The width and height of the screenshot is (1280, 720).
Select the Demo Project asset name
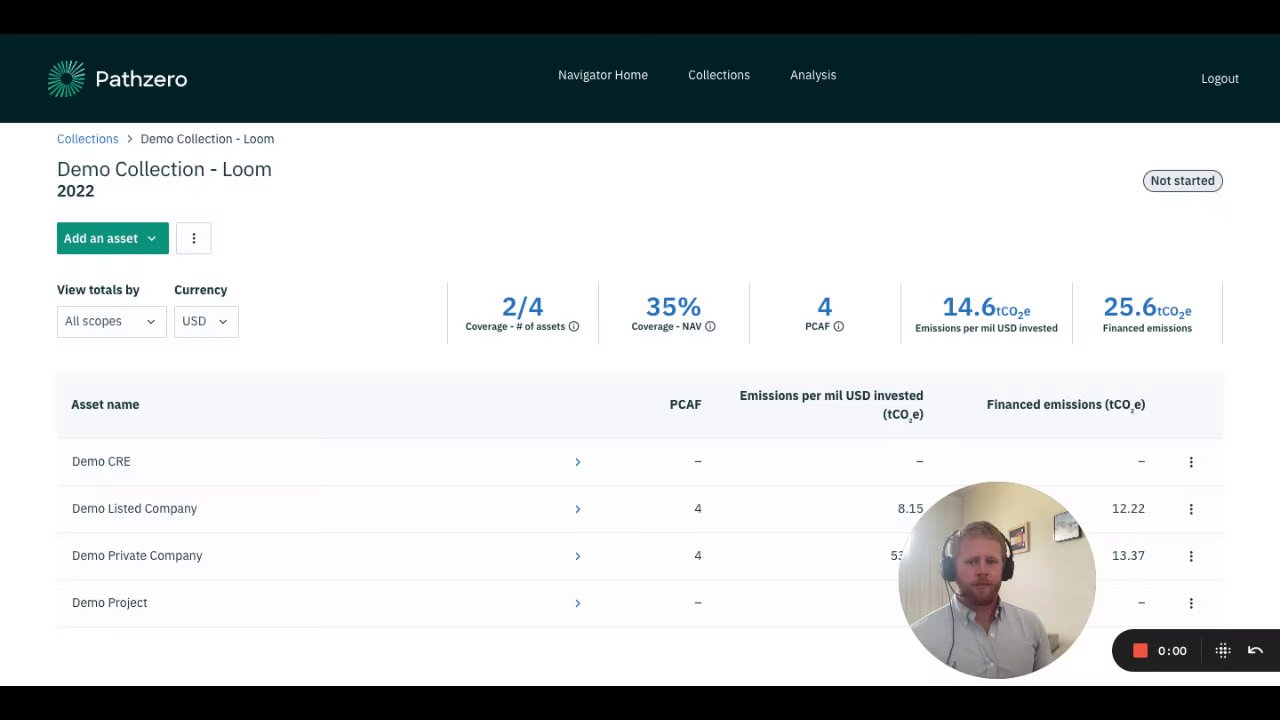pos(110,603)
